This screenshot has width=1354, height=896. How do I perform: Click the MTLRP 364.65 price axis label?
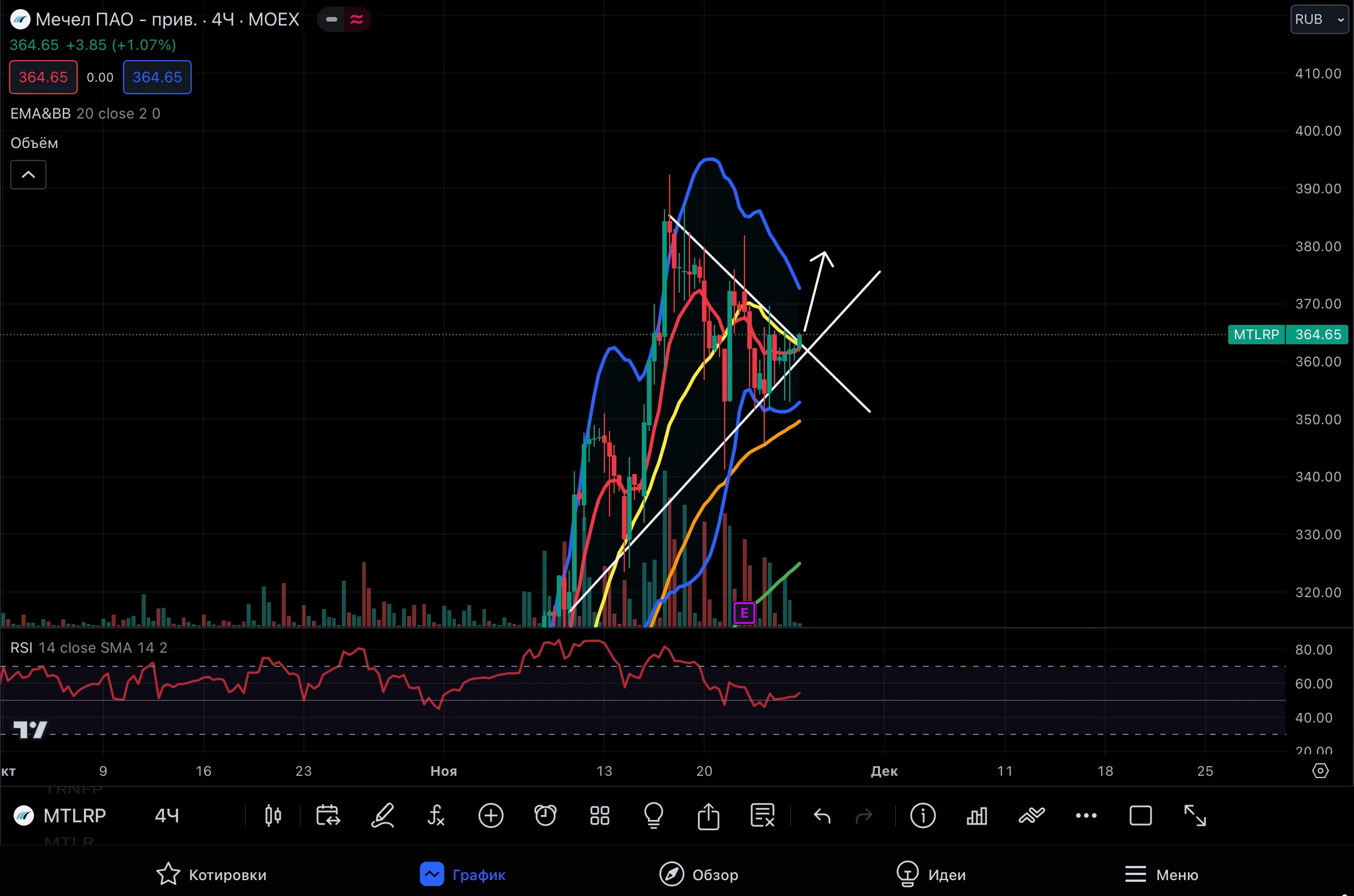[x=1288, y=334]
